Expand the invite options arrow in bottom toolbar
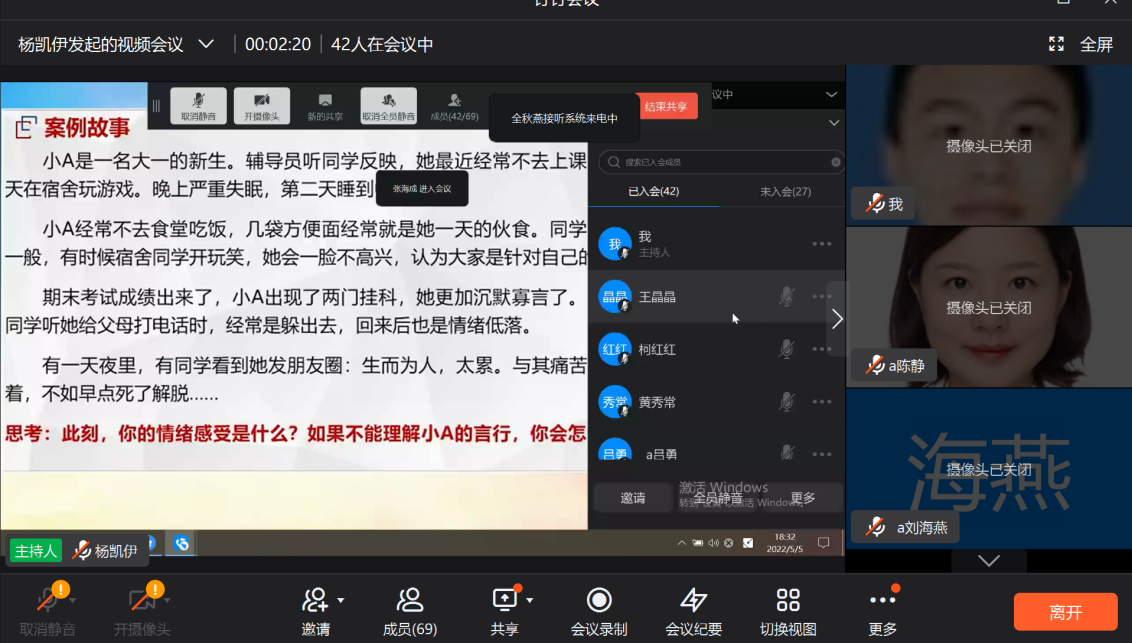Screen dimensions: 1132x643 click(341, 600)
